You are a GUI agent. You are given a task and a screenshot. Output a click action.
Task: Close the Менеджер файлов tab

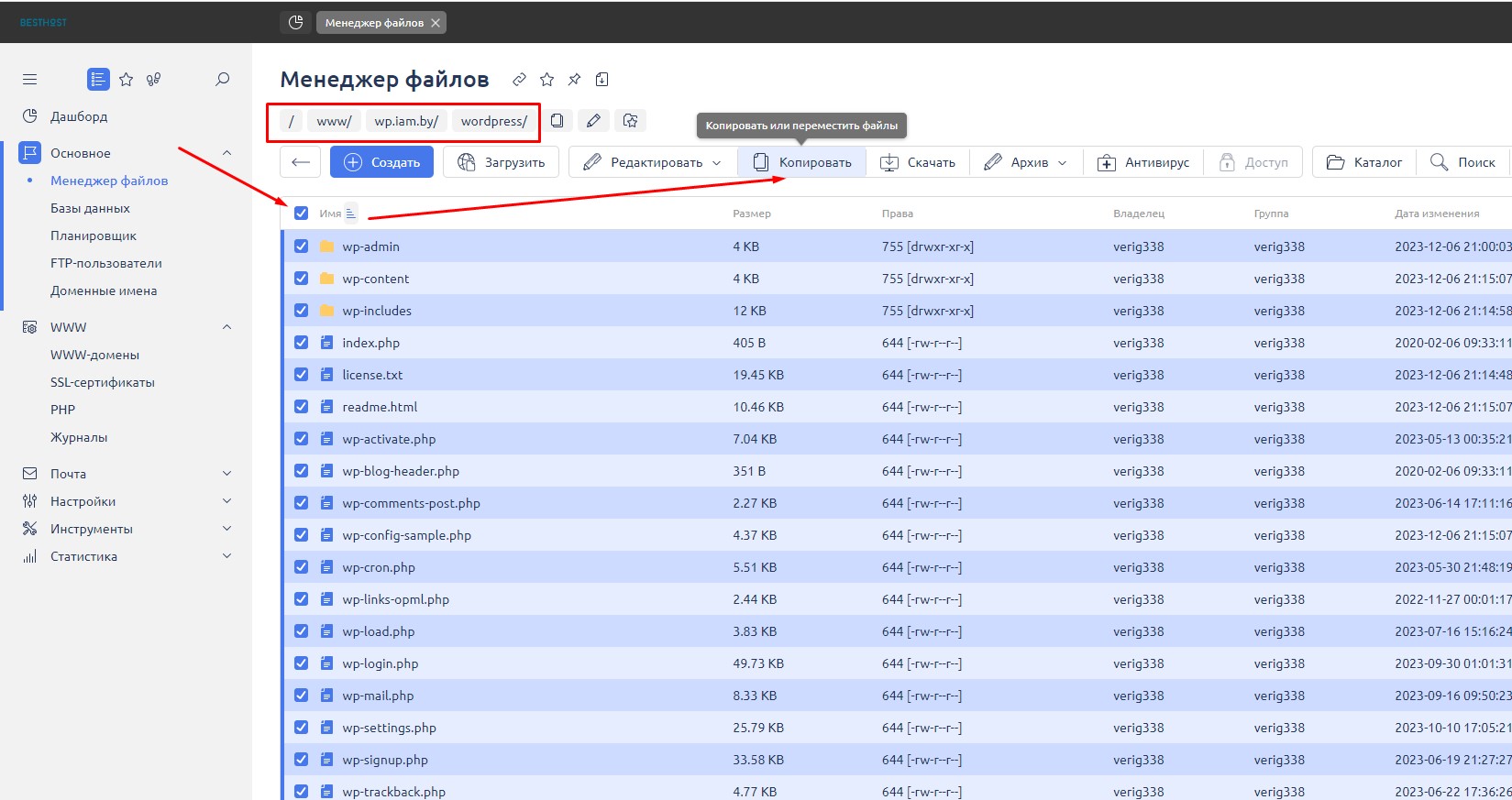coord(436,23)
